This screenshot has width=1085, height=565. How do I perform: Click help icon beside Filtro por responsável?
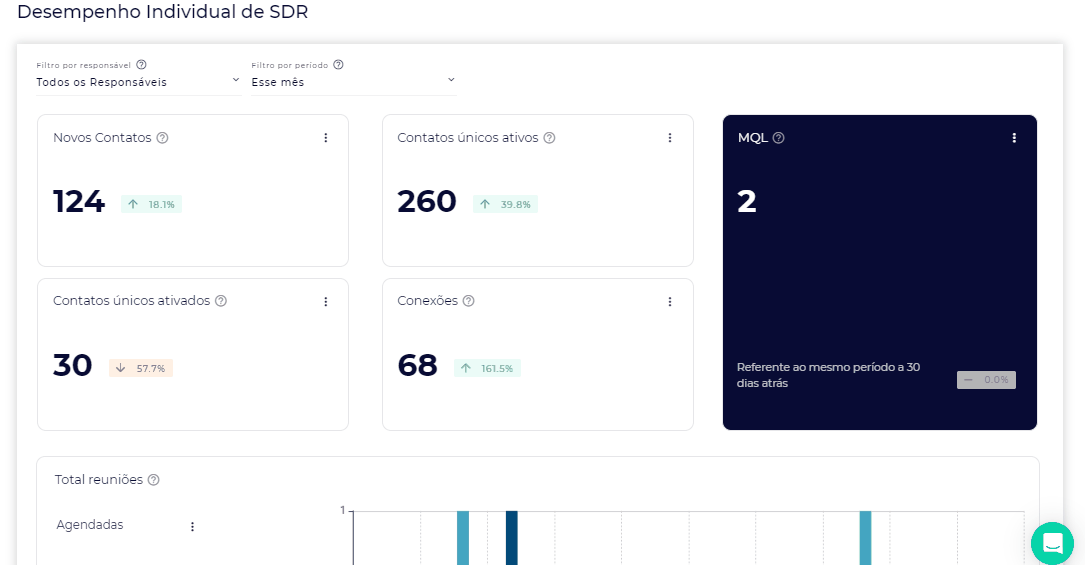coord(141,65)
